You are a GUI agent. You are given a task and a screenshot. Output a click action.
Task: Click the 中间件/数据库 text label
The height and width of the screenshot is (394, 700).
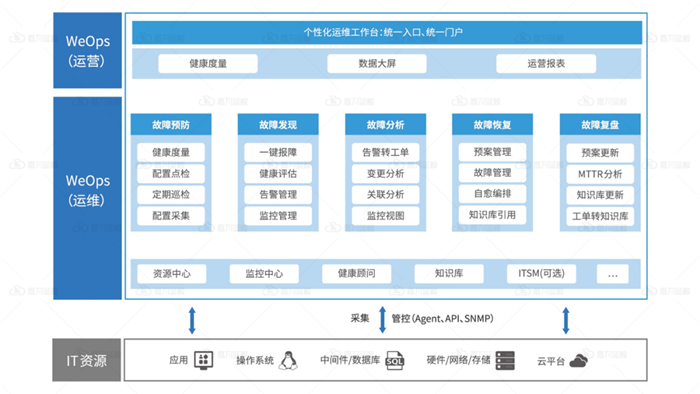coord(350,360)
